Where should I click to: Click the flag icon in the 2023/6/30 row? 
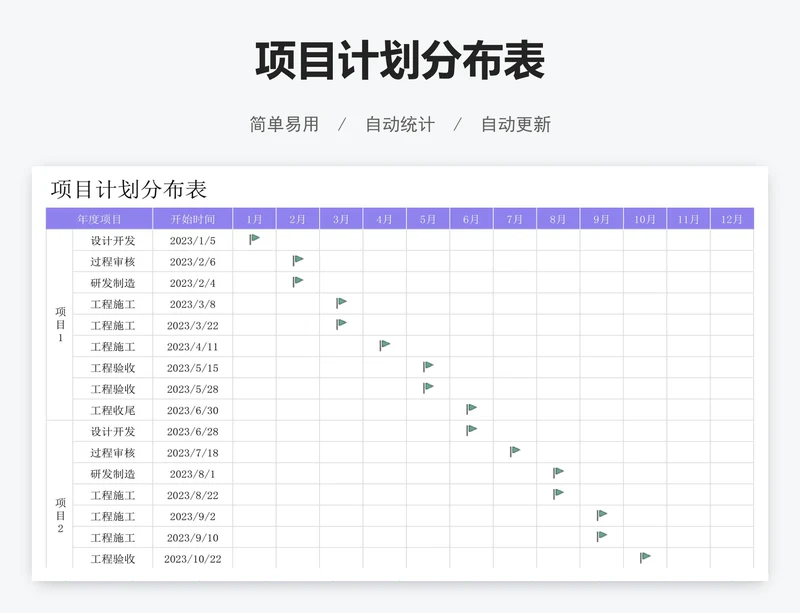click(471, 408)
